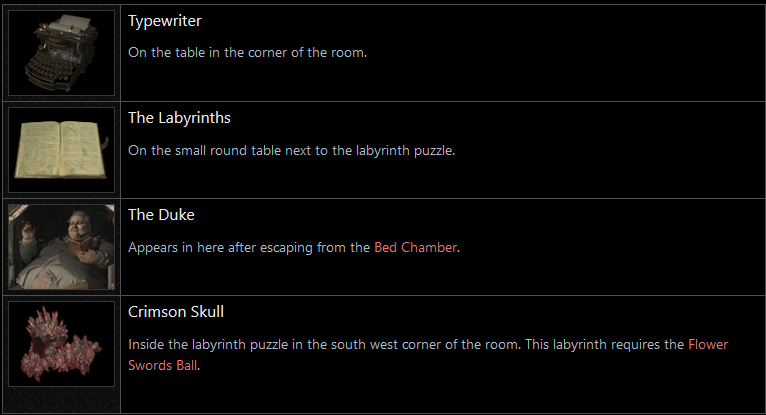Open The Labyrinths book thumbnail
The height and width of the screenshot is (415, 766).
point(60,150)
